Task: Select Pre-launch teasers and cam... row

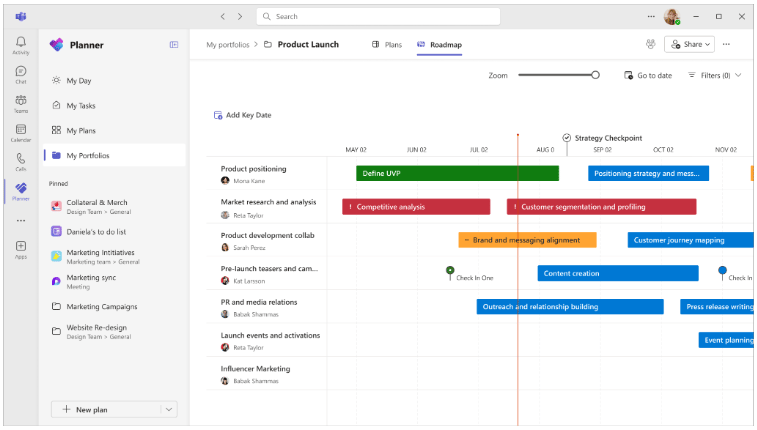Action: pos(267,274)
